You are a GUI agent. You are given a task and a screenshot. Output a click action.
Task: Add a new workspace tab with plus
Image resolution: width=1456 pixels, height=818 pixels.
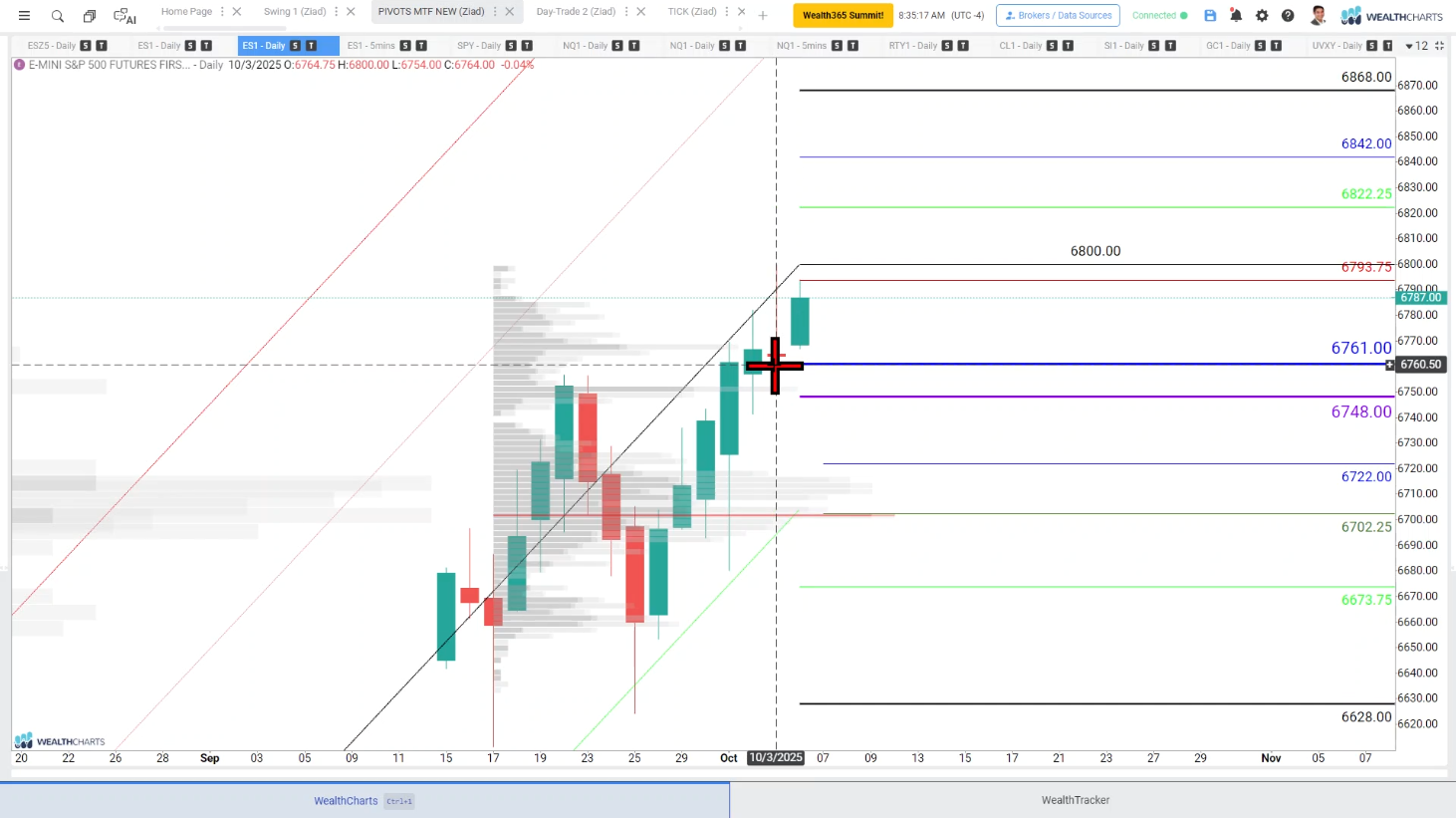click(763, 16)
